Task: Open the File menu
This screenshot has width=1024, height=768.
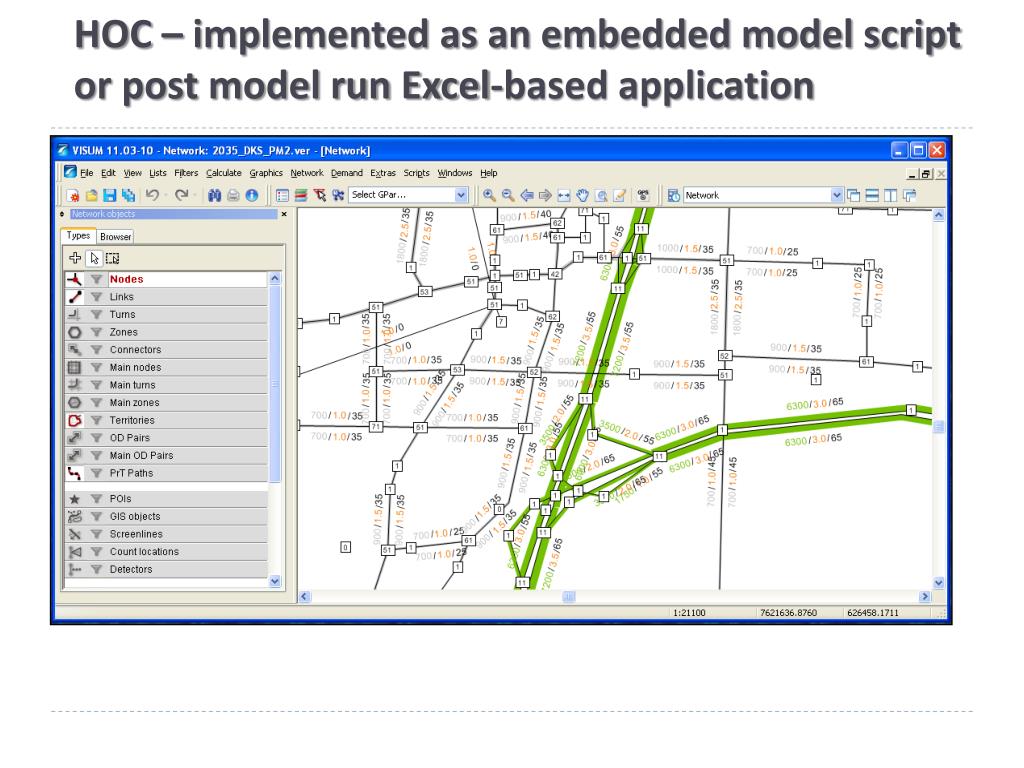Action: (x=86, y=173)
